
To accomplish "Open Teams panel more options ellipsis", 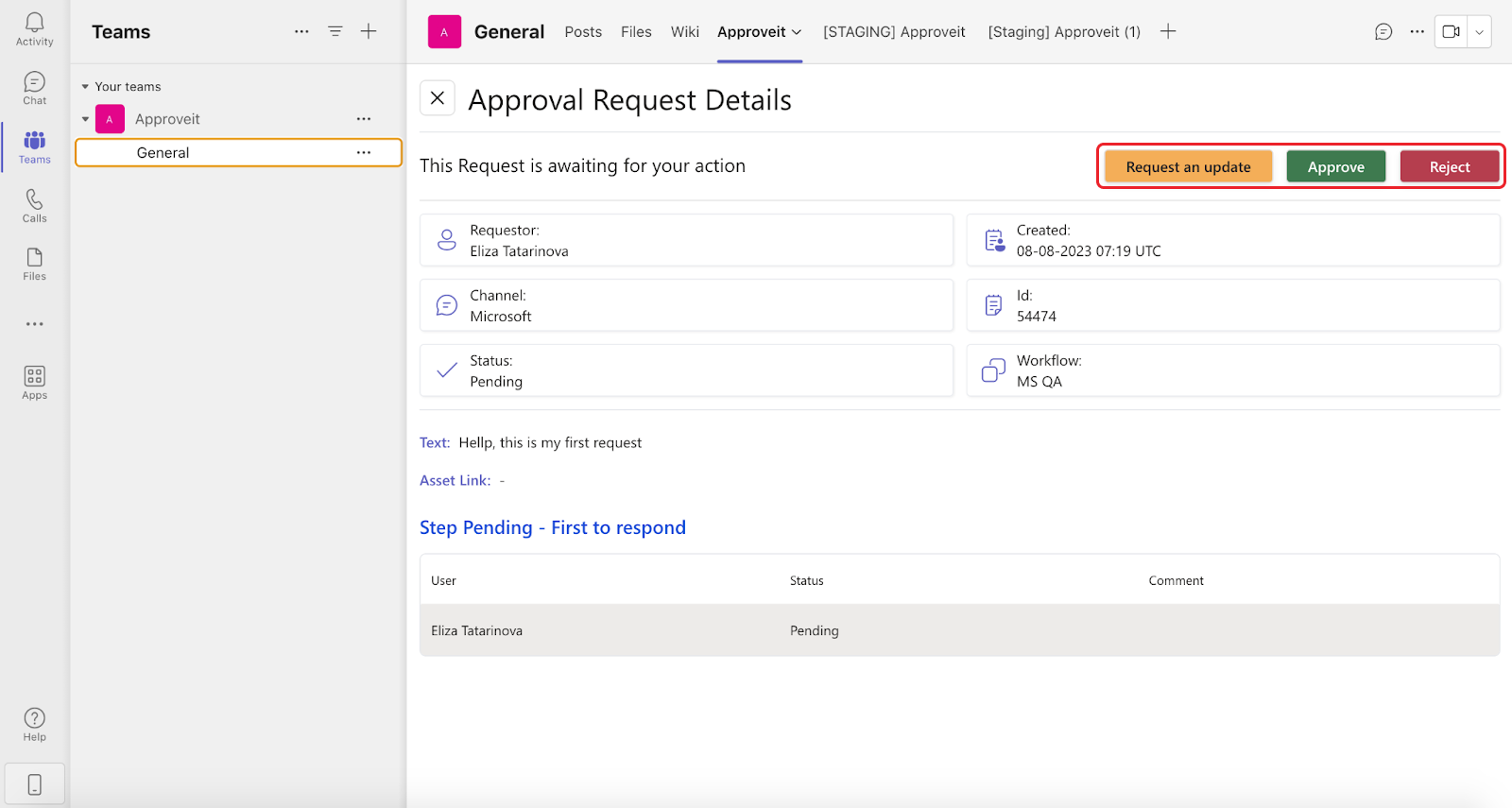I will click(301, 31).
